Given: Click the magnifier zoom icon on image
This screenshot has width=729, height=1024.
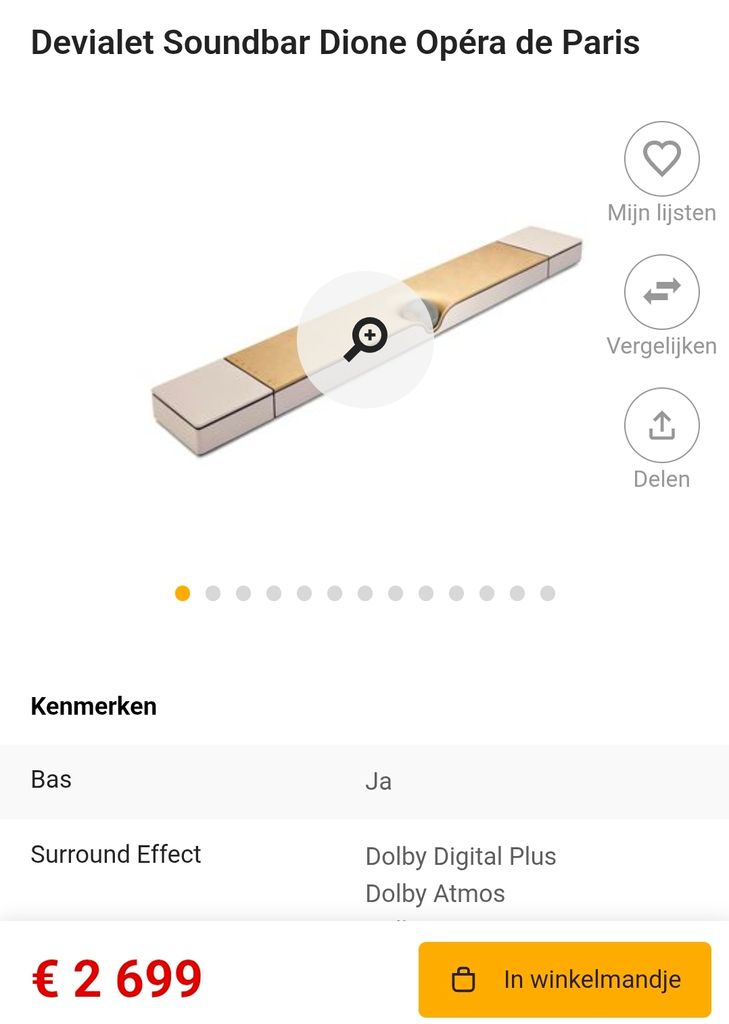Looking at the screenshot, I should click(x=365, y=339).
